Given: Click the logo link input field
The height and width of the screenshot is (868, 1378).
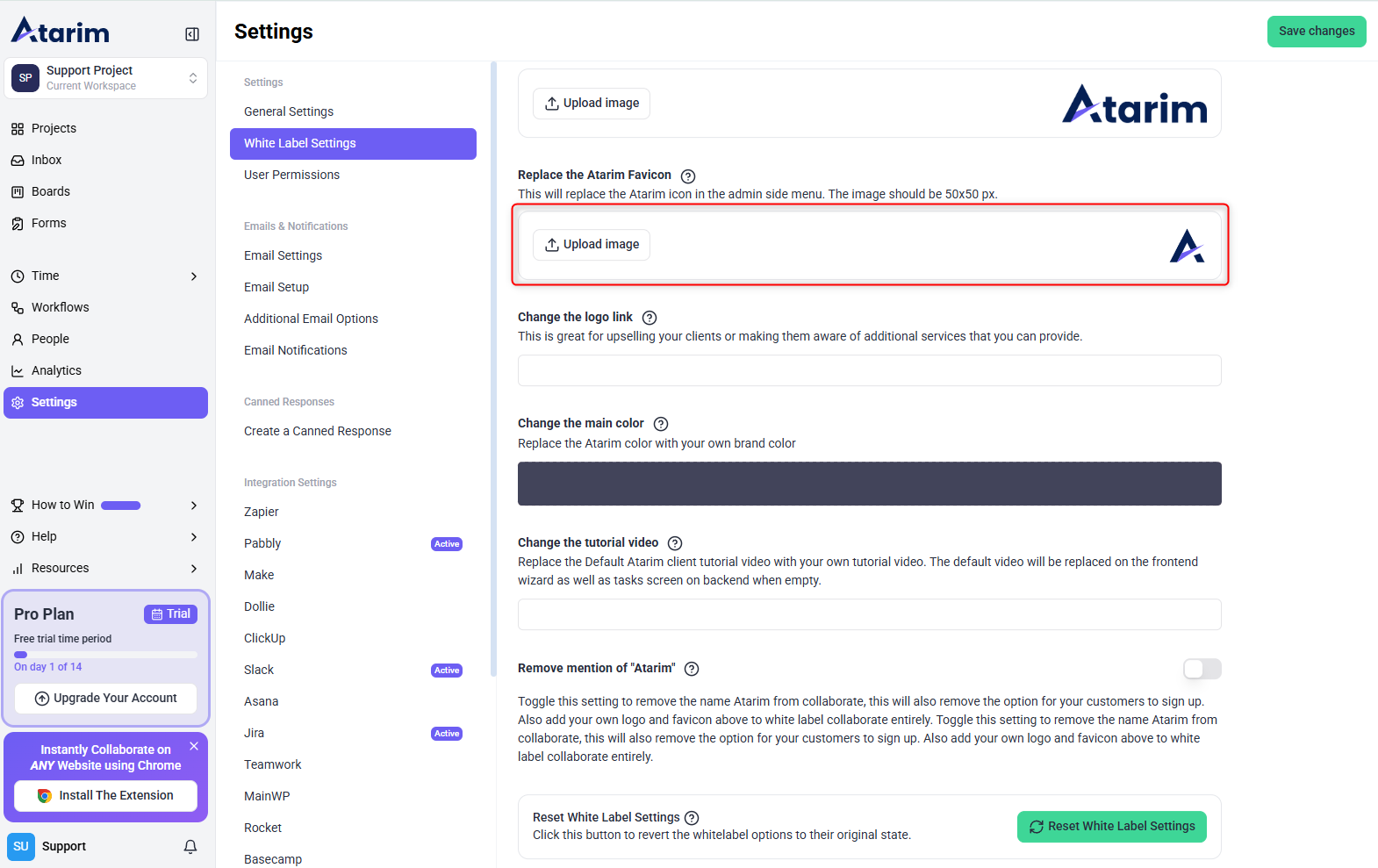Looking at the screenshot, I should click(x=869, y=370).
